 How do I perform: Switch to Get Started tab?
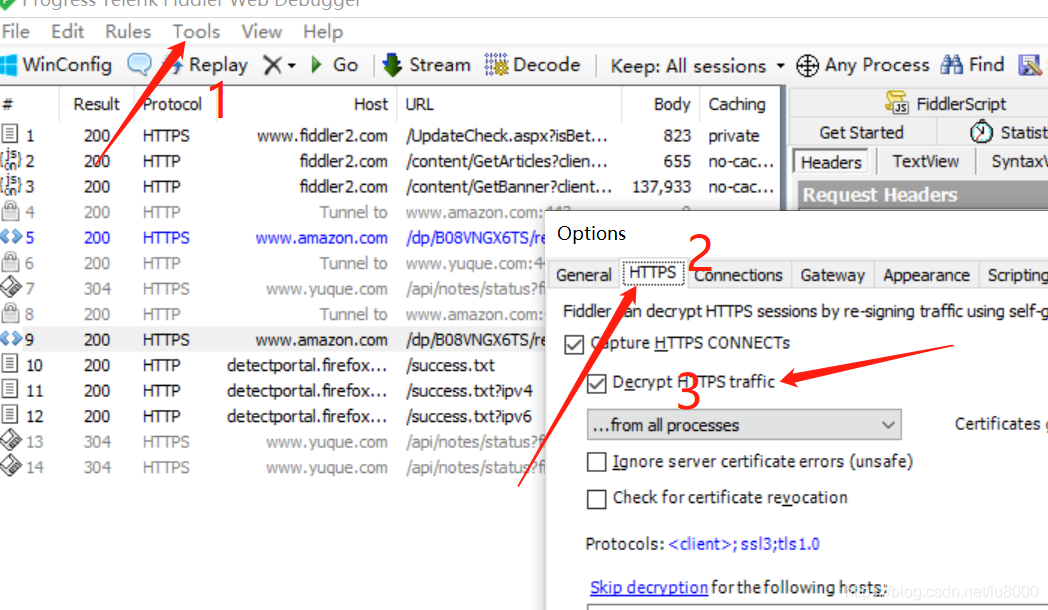pyautogui.click(x=862, y=132)
